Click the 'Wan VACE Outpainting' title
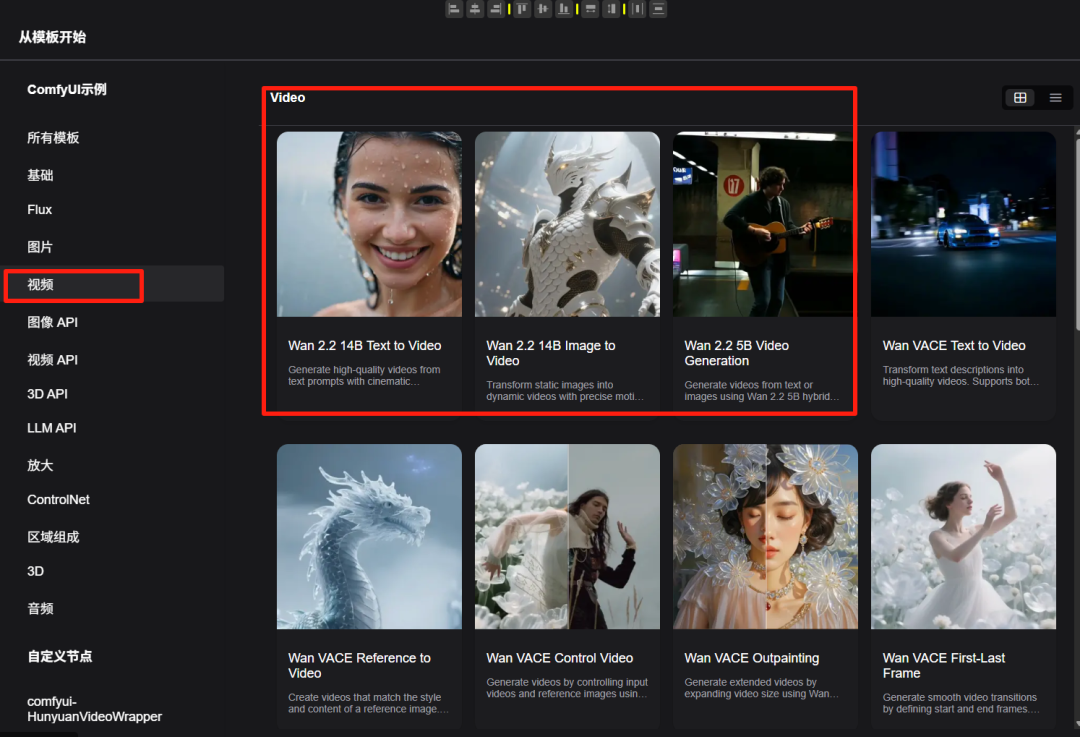Image resolution: width=1080 pixels, height=737 pixels. click(751, 658)
